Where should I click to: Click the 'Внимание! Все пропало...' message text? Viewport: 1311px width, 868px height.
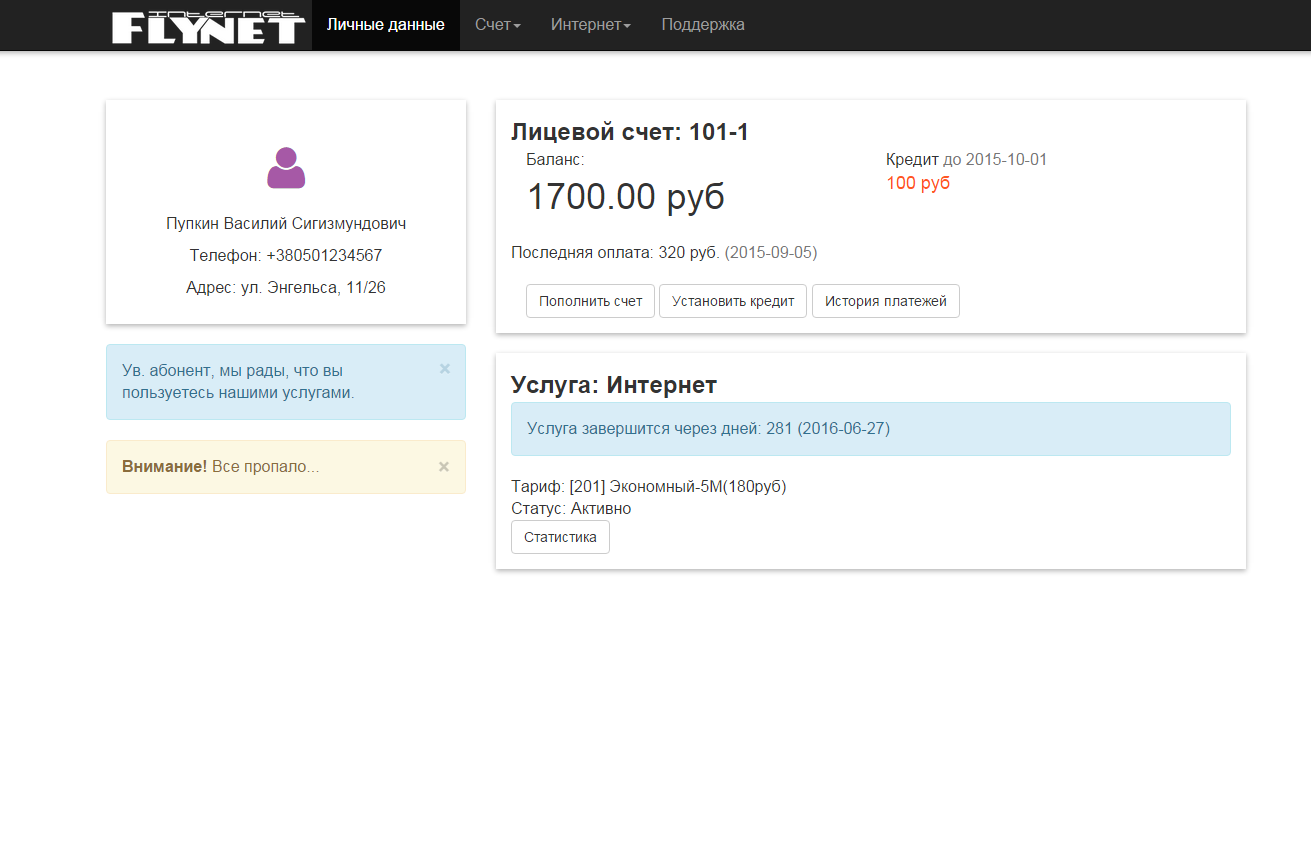(x=221, y=466)
